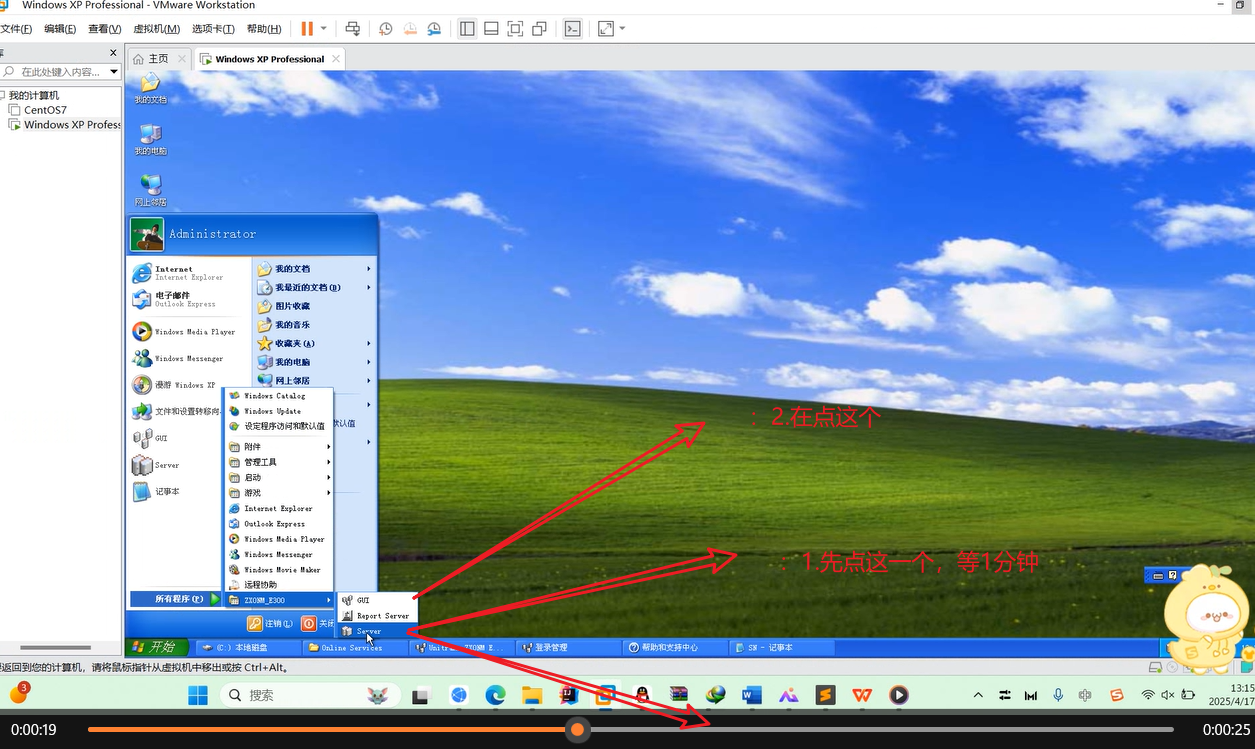Click 帮助和支持中心 taskbar button in XP
This screenshot has width=1255, height=749.
[x=676, y=647]
